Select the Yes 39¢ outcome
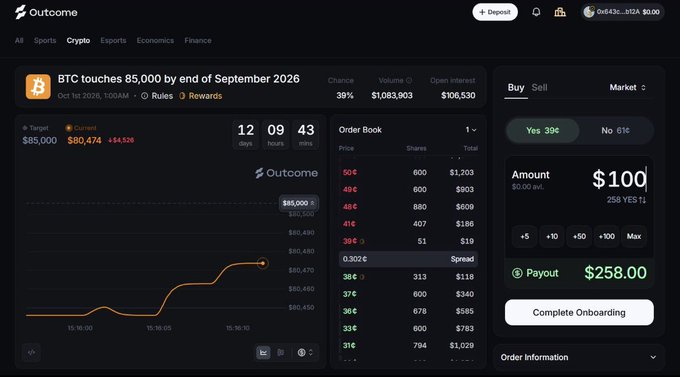This screenshot has height=377, width=680. point(543,131)
